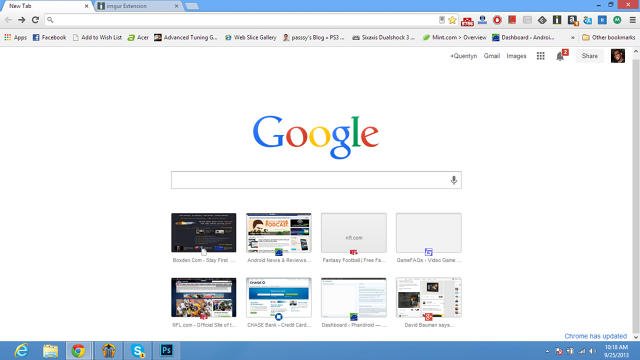Show hidden system tray icons arrow

pos(547,351)
